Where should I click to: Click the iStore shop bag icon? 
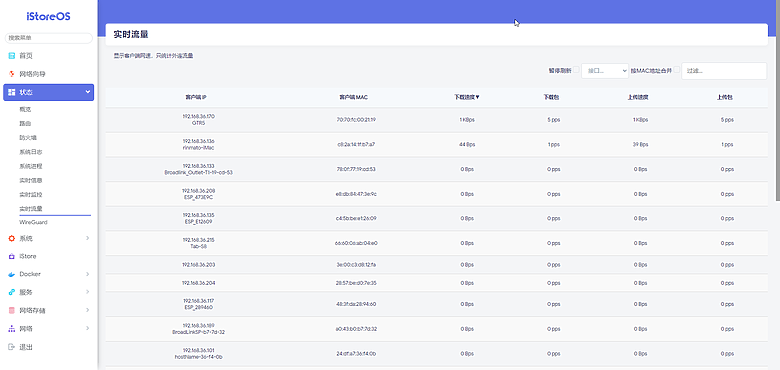[x=11, y=256]
